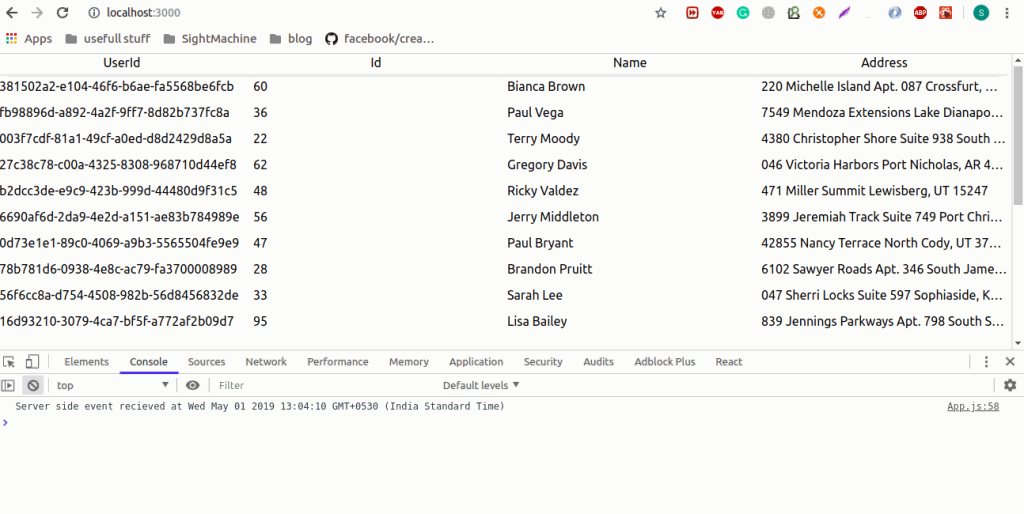Open the green S profile avatar

(981, 12)
